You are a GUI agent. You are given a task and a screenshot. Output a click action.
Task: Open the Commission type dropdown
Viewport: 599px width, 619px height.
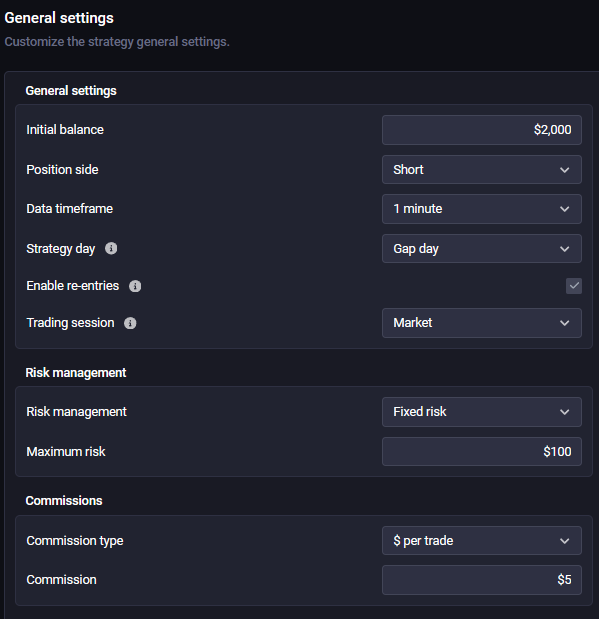coord(482,540)
